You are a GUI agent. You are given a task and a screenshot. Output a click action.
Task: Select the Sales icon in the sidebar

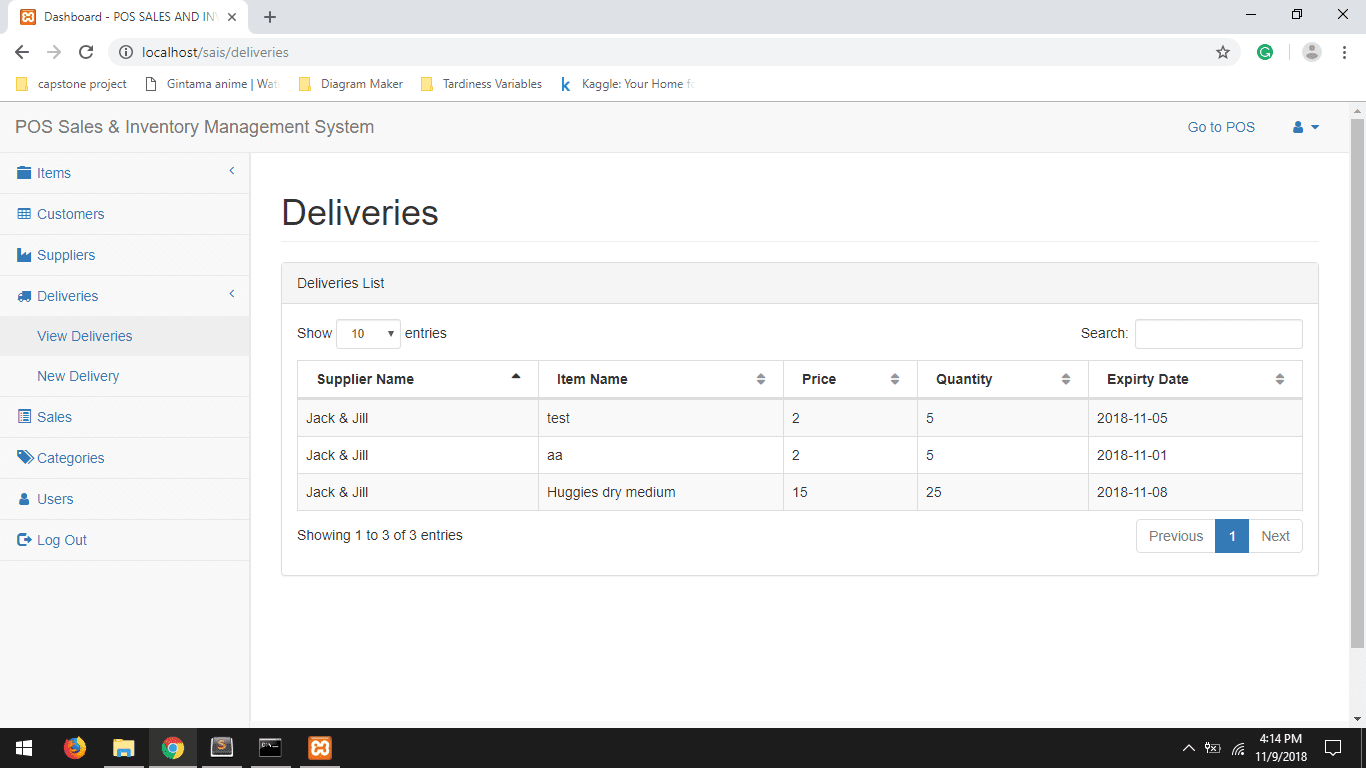pos(22,417)
